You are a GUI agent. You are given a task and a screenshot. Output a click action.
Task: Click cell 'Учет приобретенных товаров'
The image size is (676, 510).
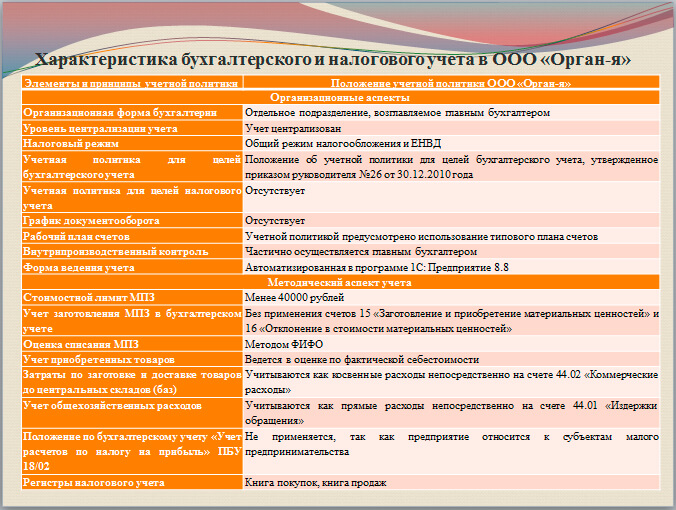click(132, 359)
